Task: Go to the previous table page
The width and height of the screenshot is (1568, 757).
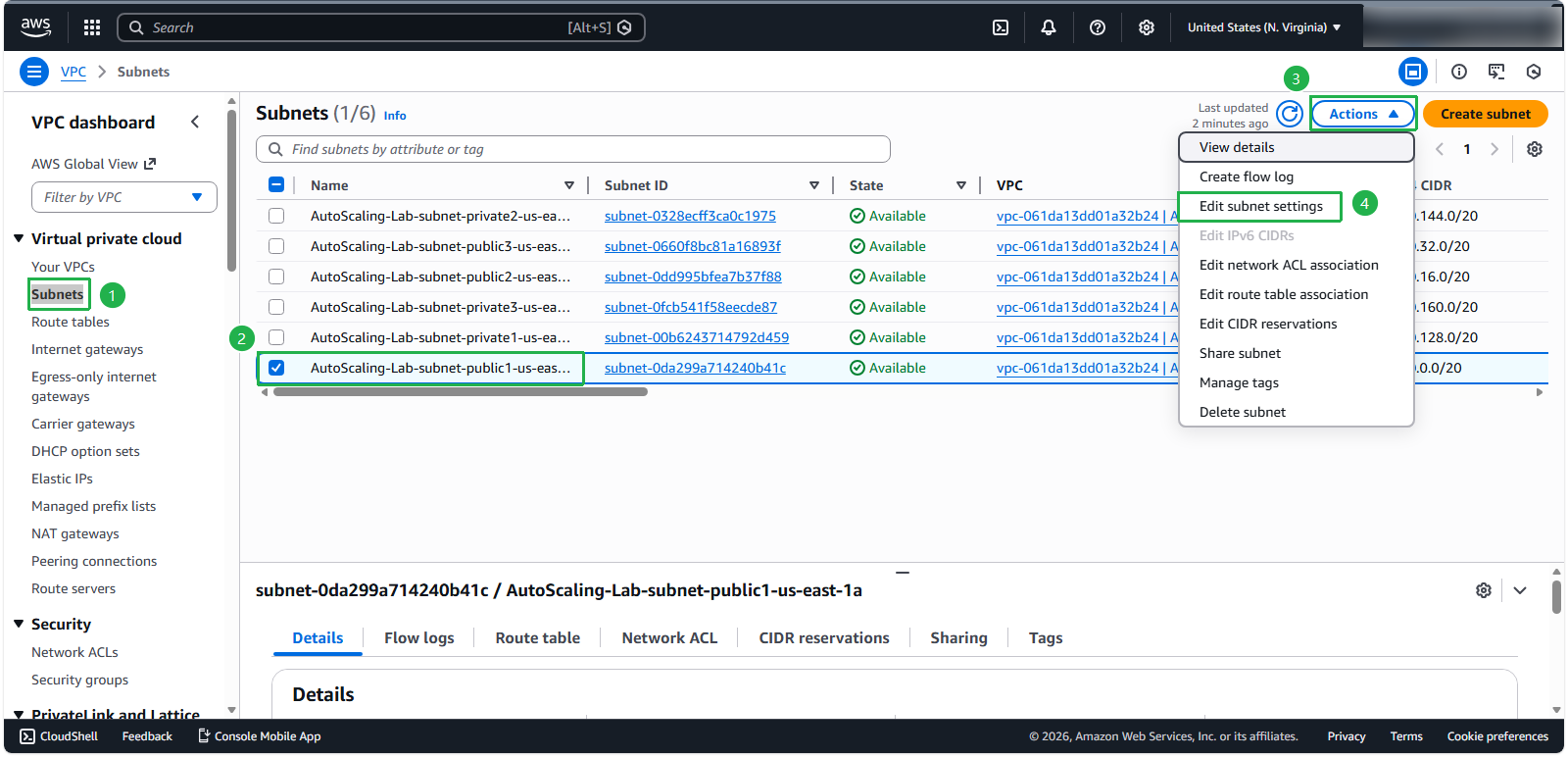Action: coord(1440,149)
